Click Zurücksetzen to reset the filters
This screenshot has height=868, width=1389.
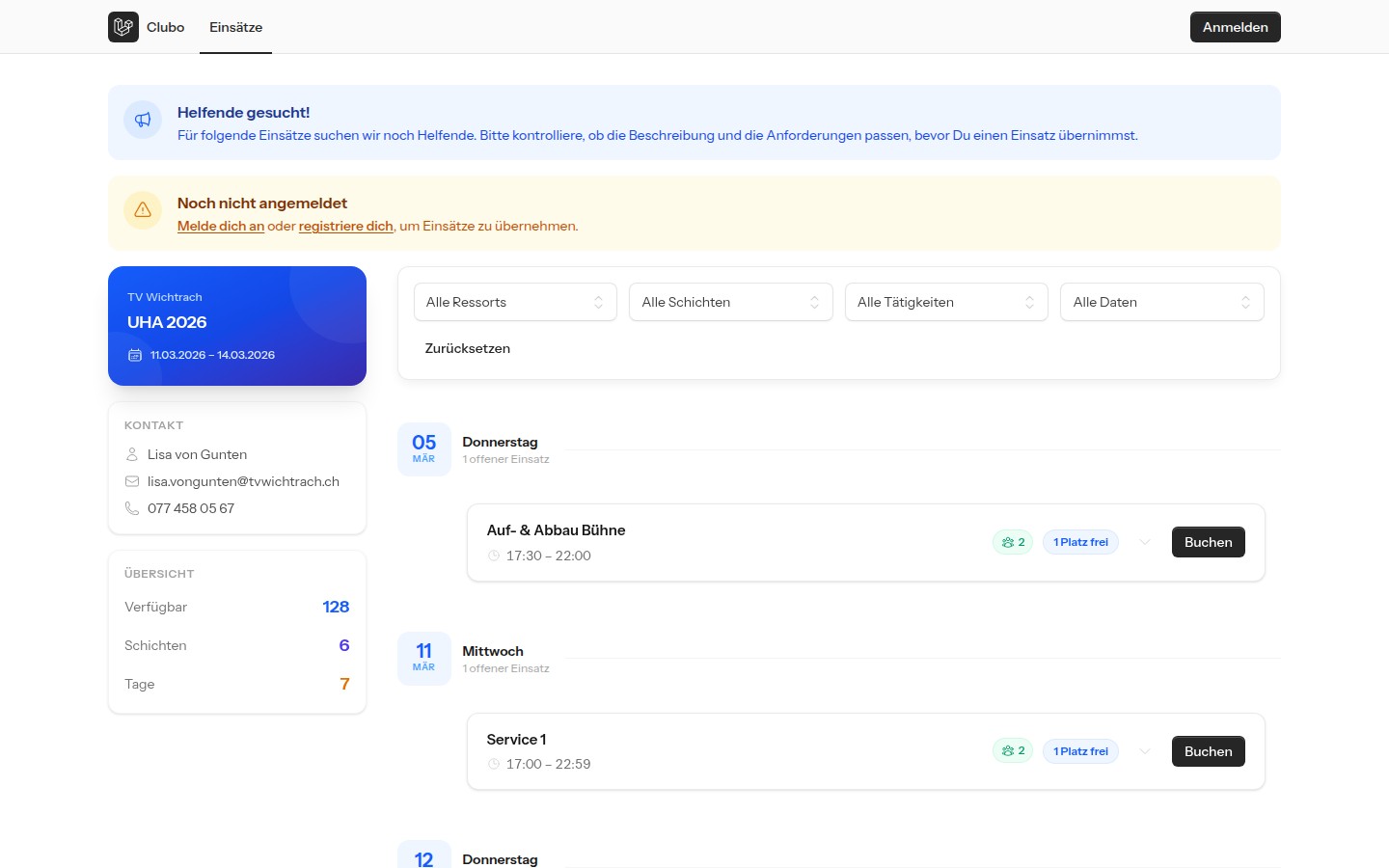click(x=468, y=348)
